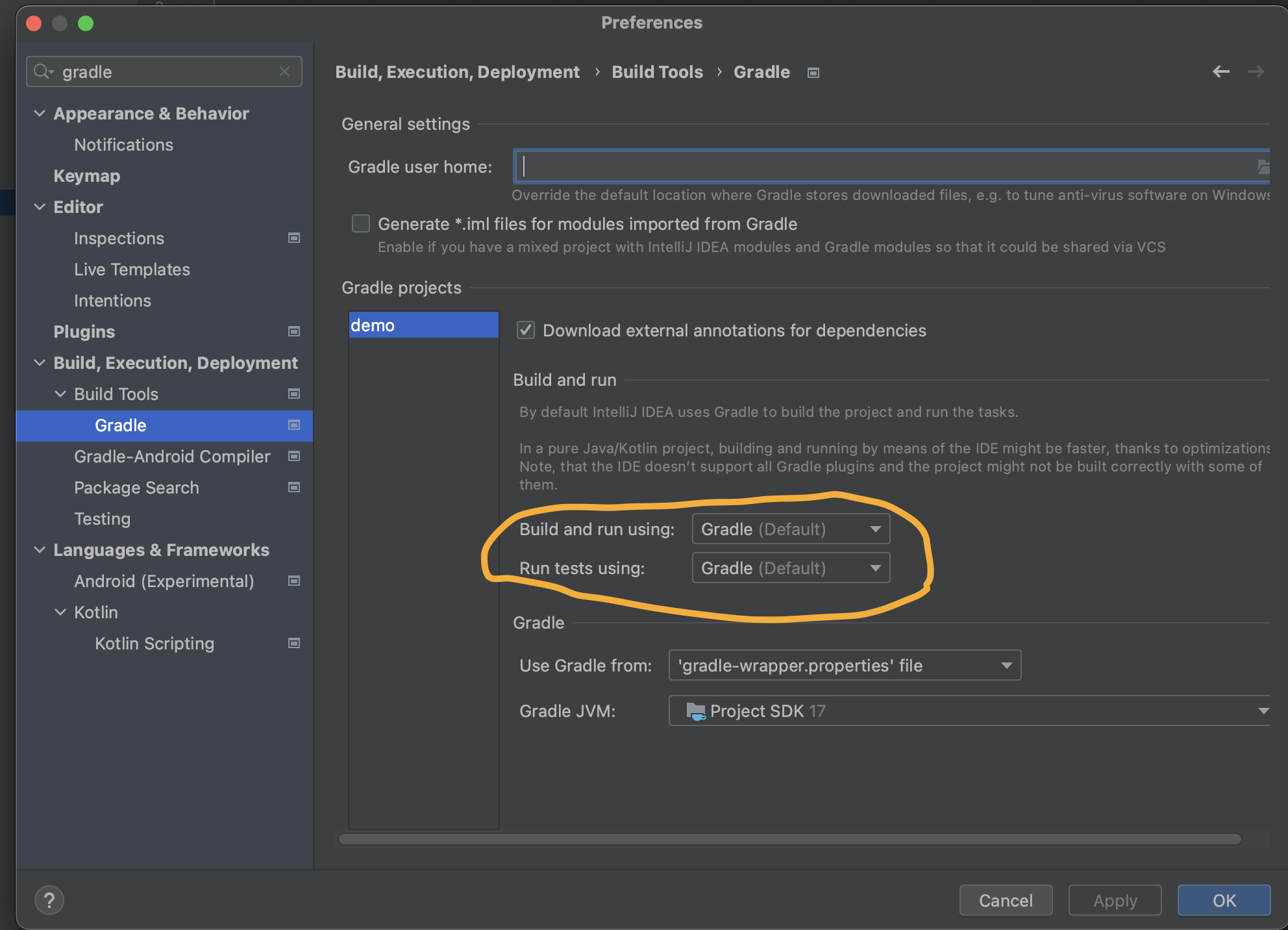Image resolution: width=1288 pixels, height=930 pixels.
Task: Collapse Languages & Frameworks section
Action: (x=40, y=550)
